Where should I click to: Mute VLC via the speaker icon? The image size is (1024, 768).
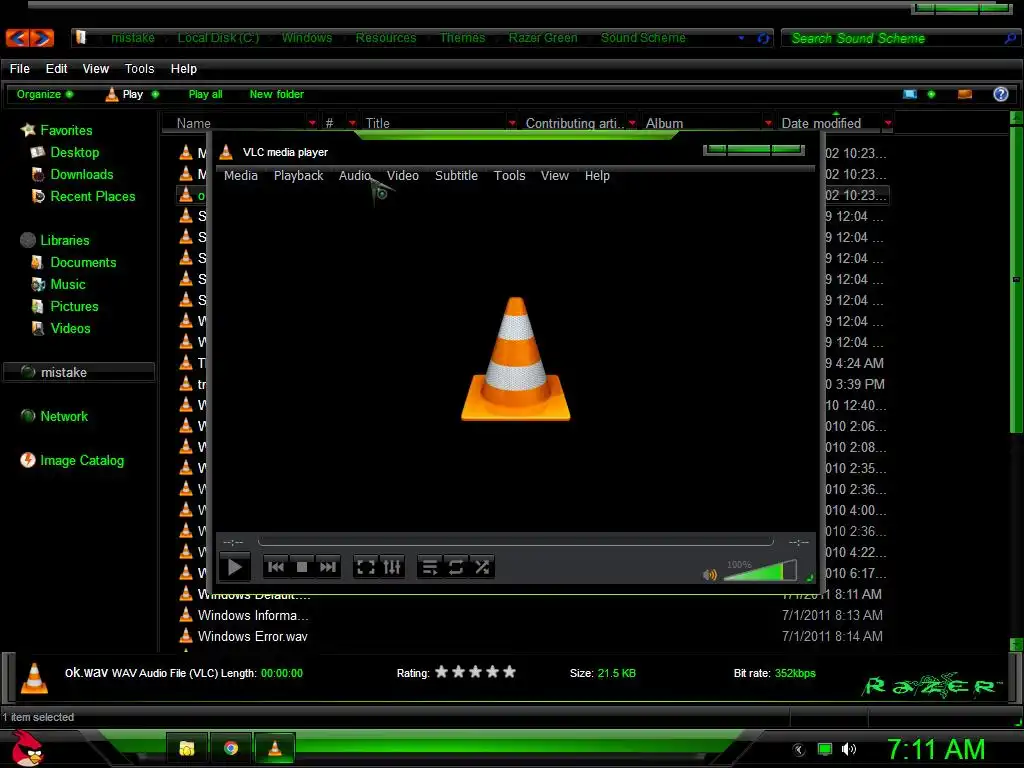click(709, 575)
